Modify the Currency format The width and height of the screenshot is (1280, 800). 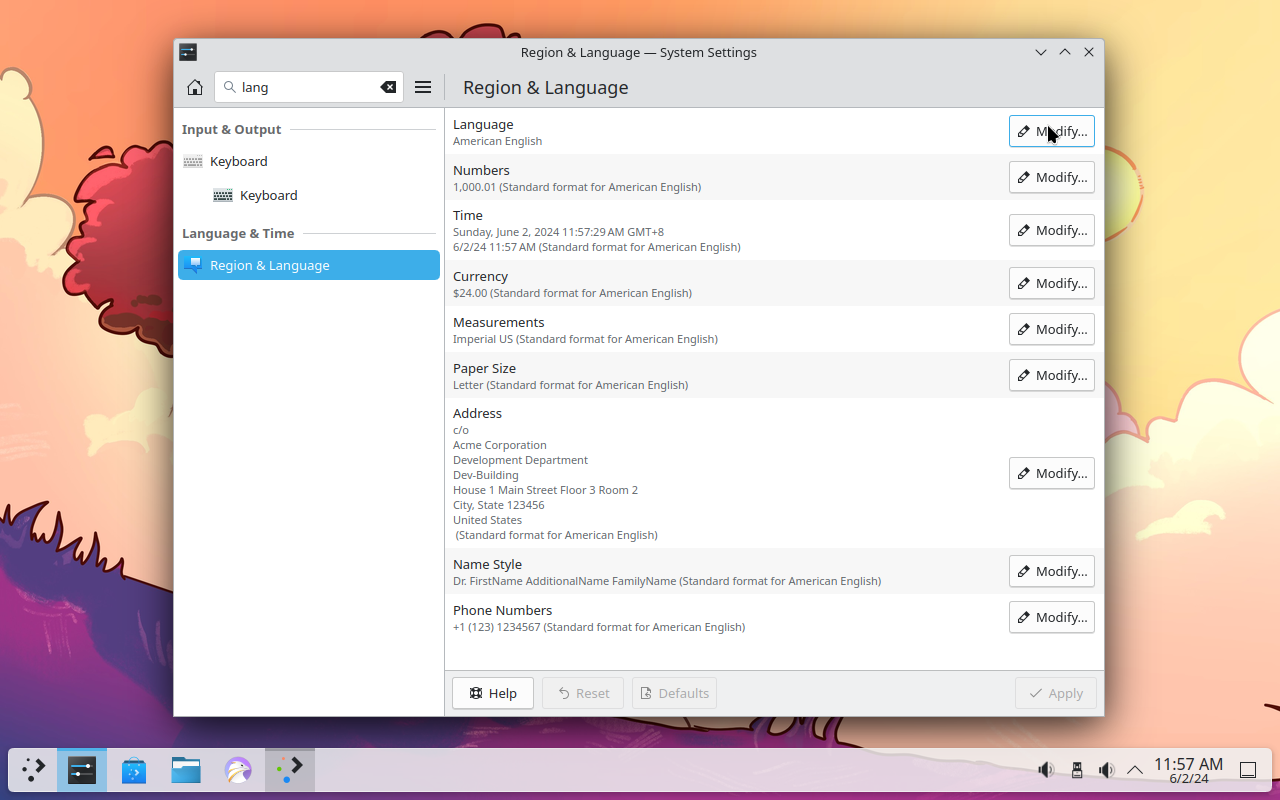coord(1052,283)
